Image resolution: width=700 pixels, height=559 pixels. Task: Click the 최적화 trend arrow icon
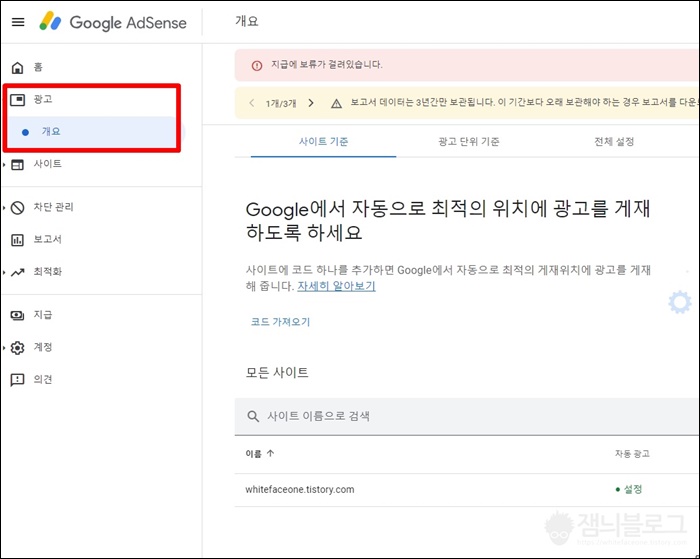click(17, 272)
